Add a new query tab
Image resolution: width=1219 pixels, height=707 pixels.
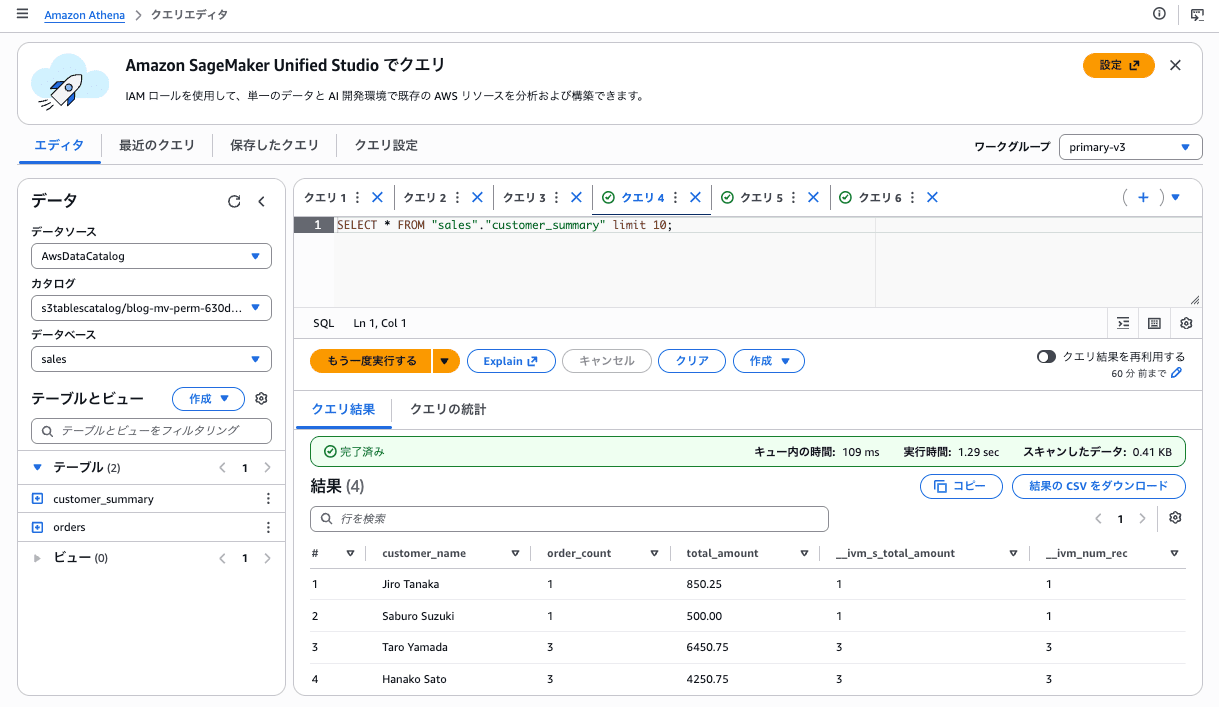coord(1143,198)
